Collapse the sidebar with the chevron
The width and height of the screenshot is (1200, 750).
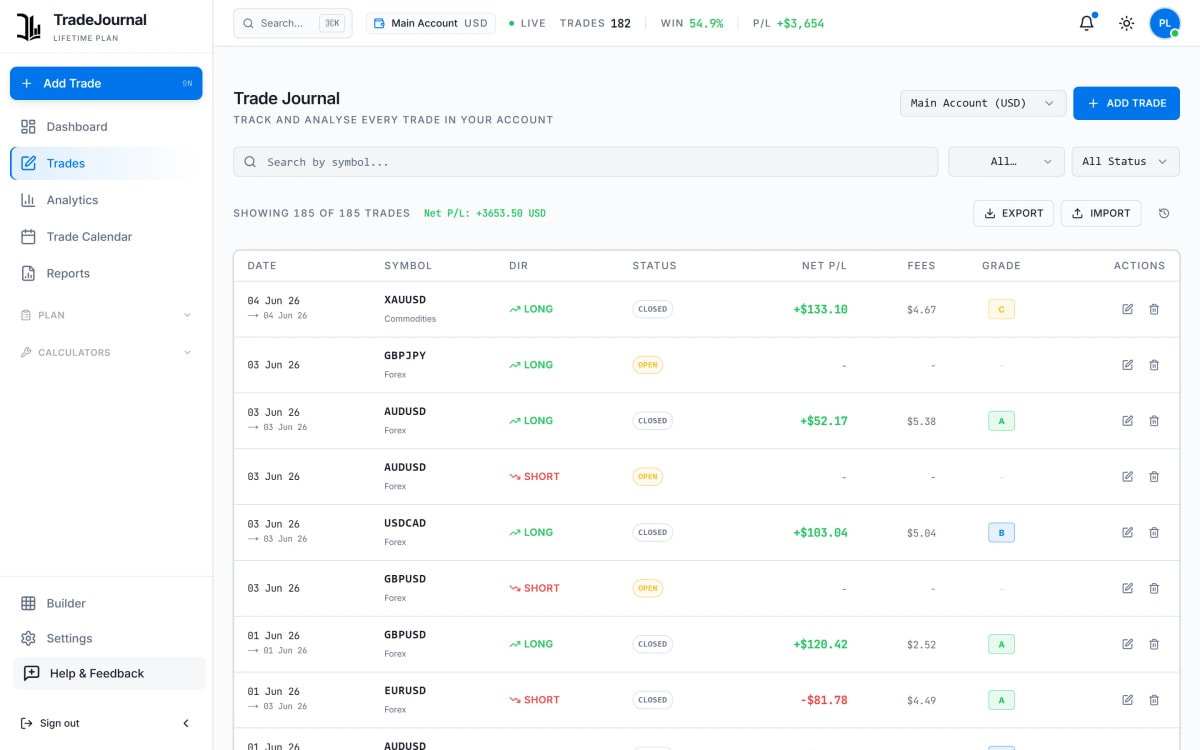point(186,723)
